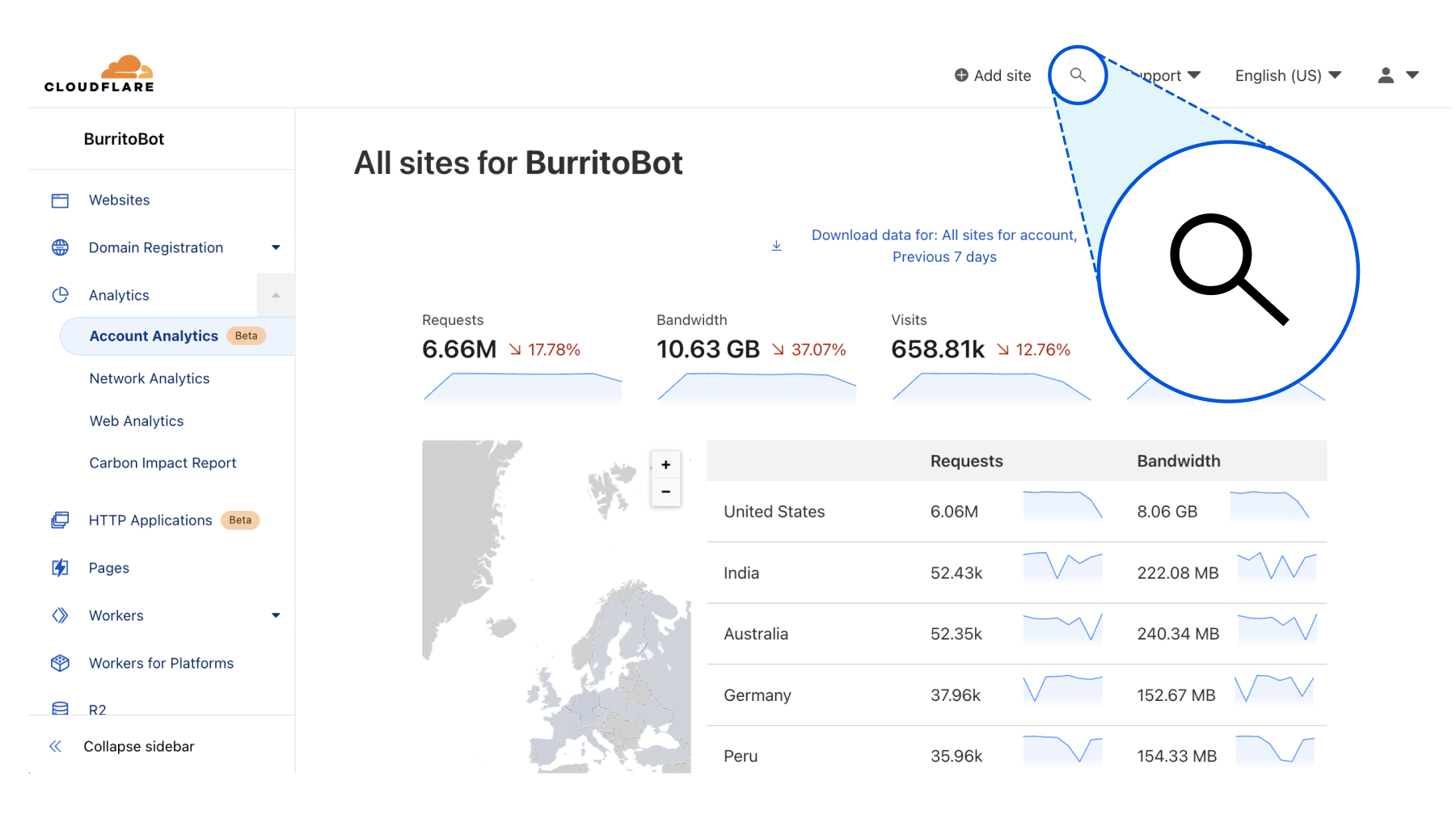Click the Visits sparkline chart under 658.81k
1456x819 pixels.
pos(991,386)
